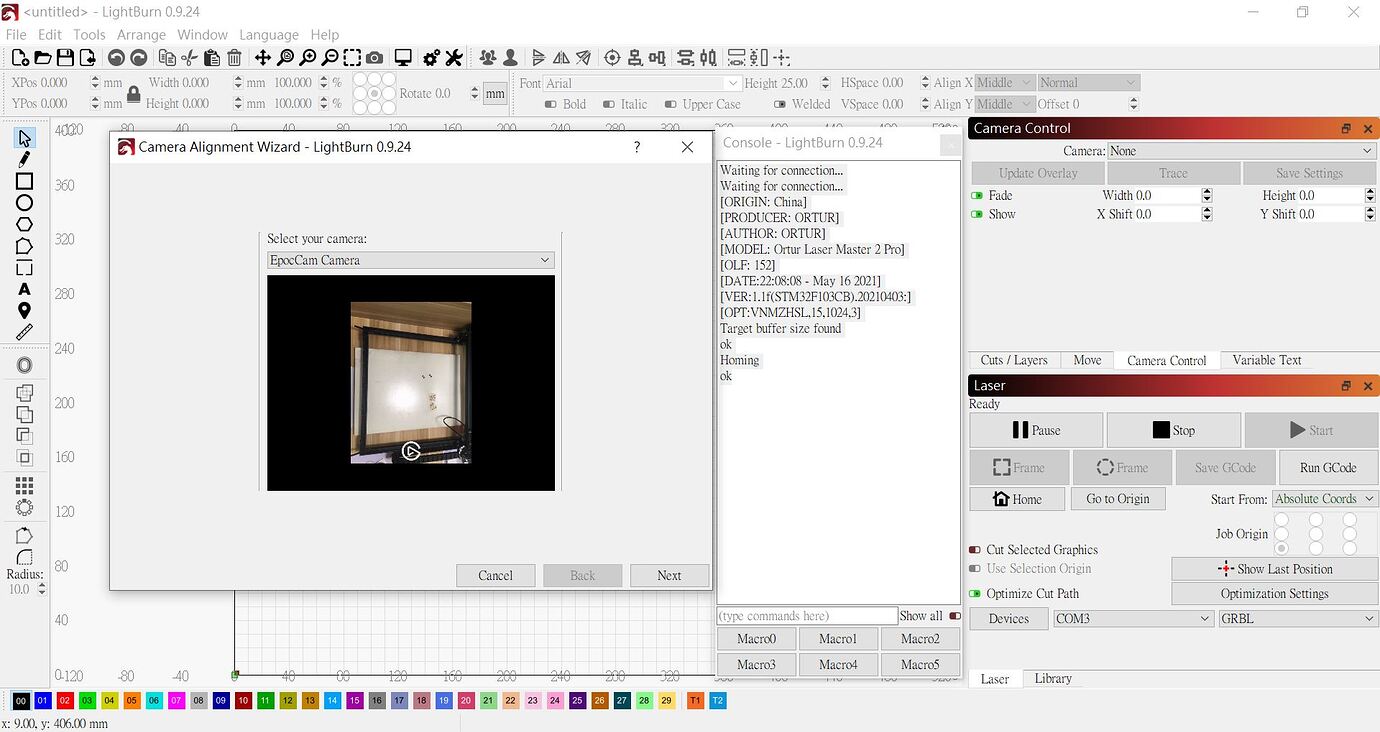
Task: Toggle the Italic text switch
Action: 608,104
